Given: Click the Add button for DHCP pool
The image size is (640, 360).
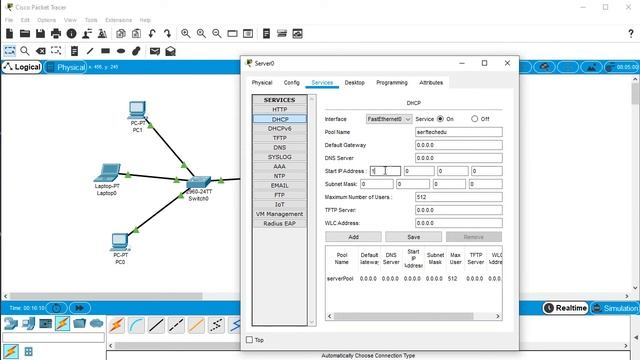Looking at the screenshot, I should [x=353, y=237].
